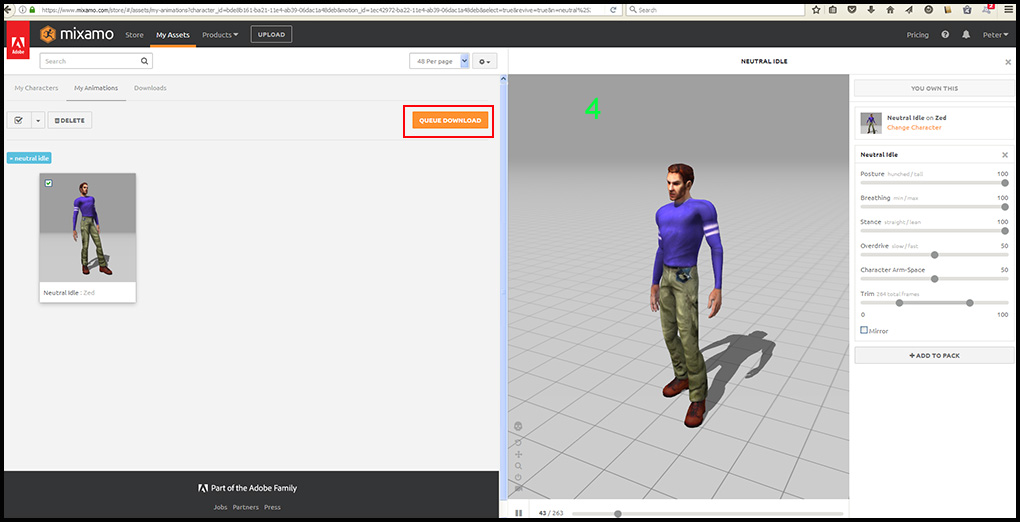The image size is (1020, 522).
Task: Click the green padlock security icon
Action: pos(32,10)
